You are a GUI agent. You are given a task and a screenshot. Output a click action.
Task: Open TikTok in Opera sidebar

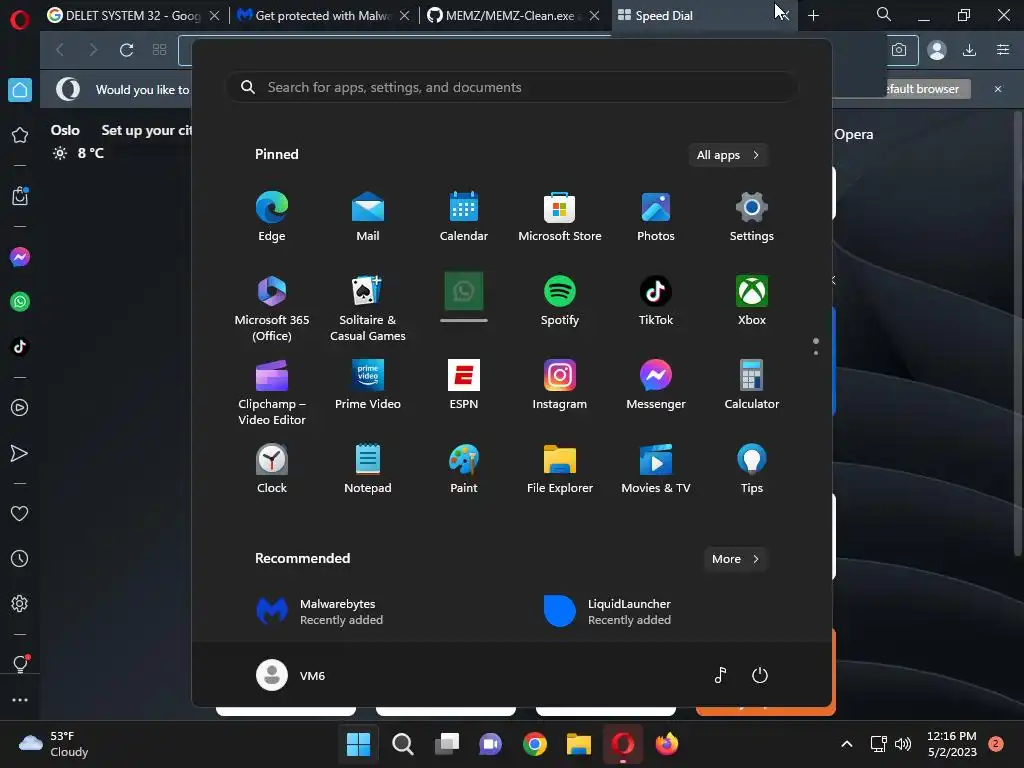pyautogui.click(x=20, y=346)
